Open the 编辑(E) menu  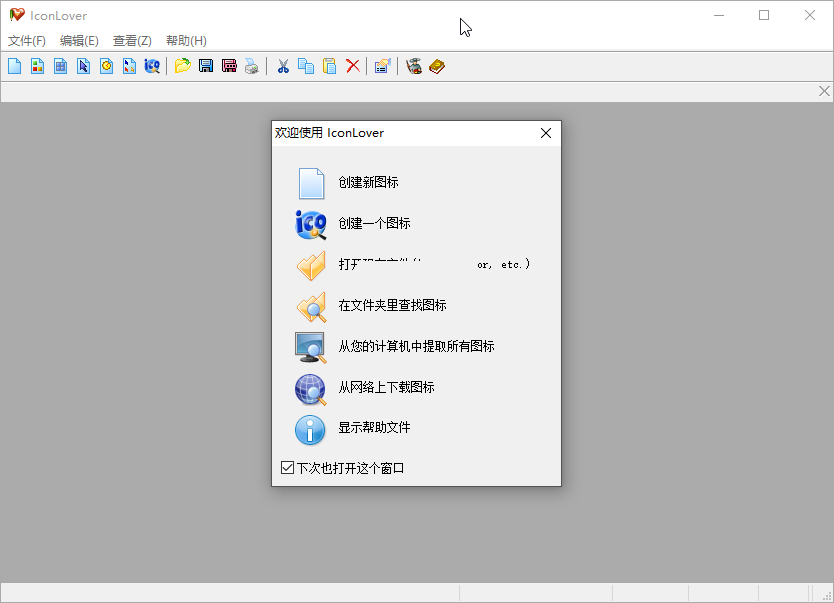coord(78,41)
